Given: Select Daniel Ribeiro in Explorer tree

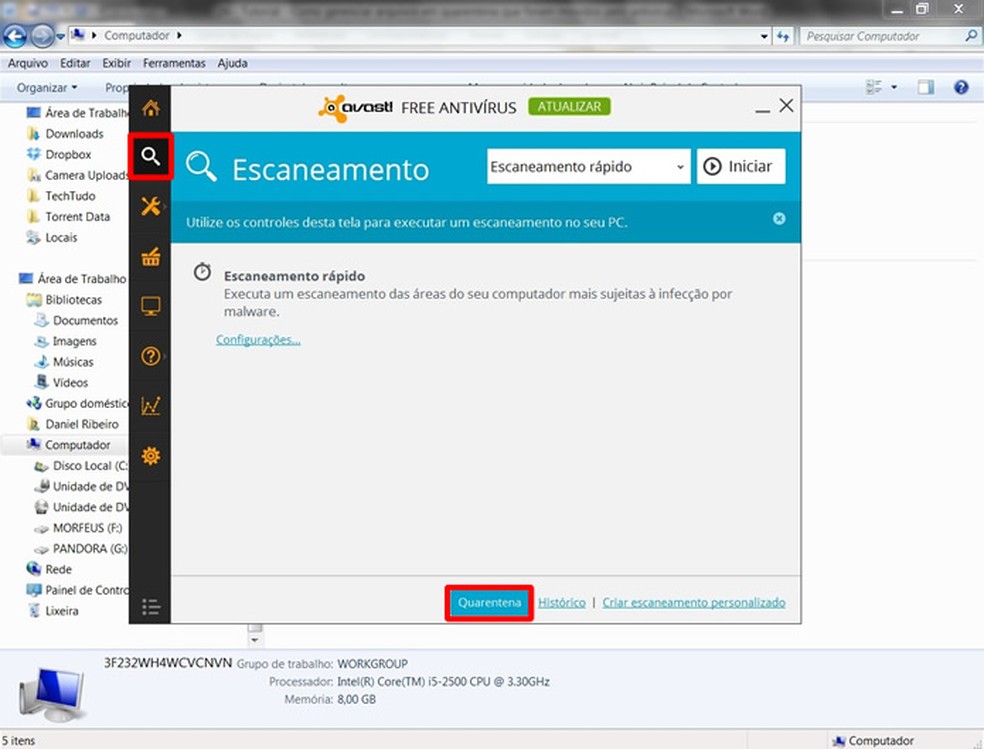Looking at the screenshot, I should click(x=82, y=424).
